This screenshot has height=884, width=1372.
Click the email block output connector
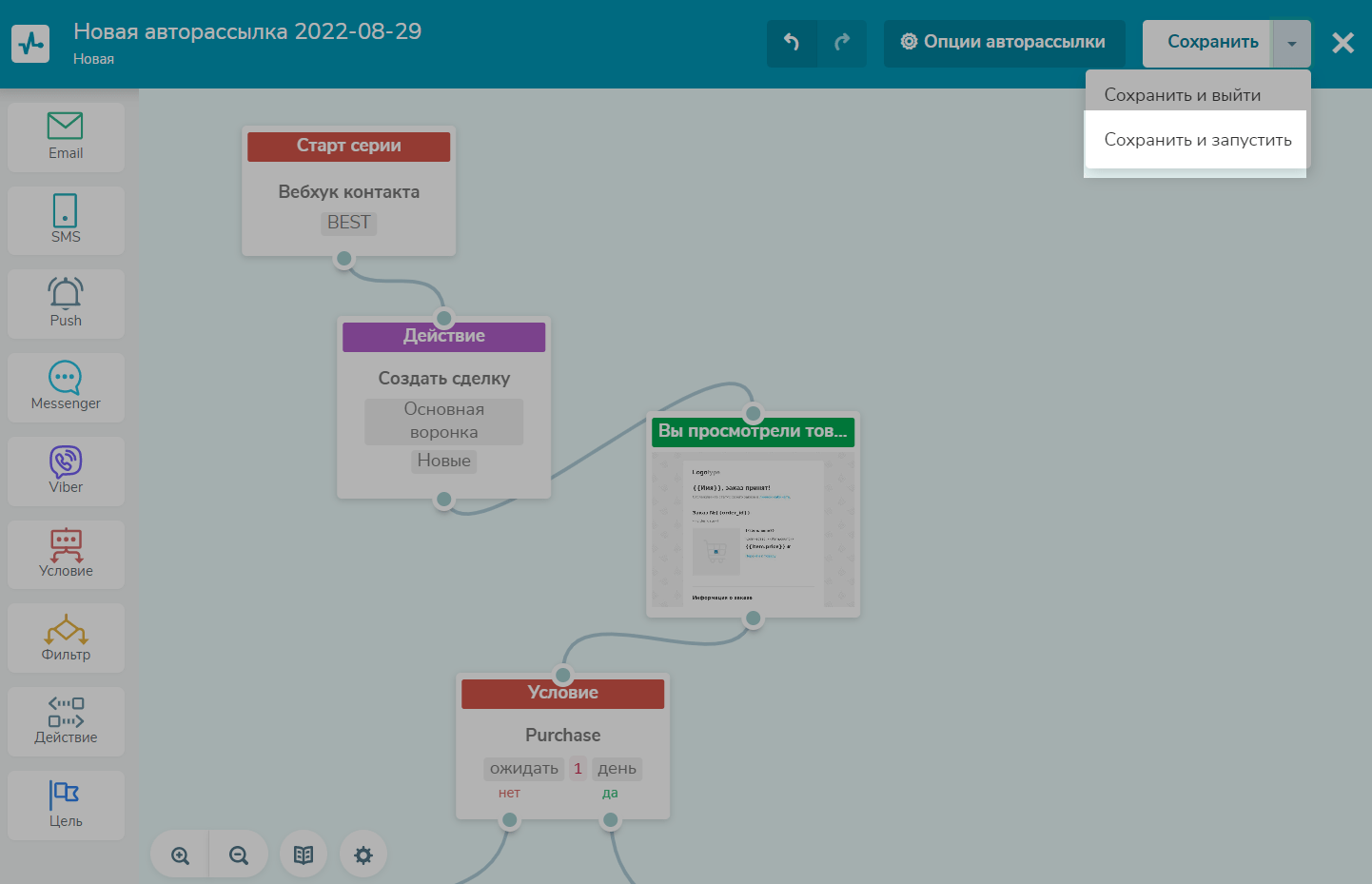(x=754, y=619)
